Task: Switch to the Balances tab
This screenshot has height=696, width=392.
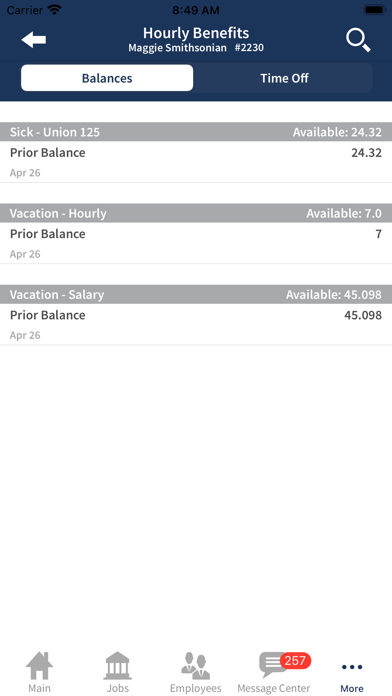Action: [x=107, y=78]
